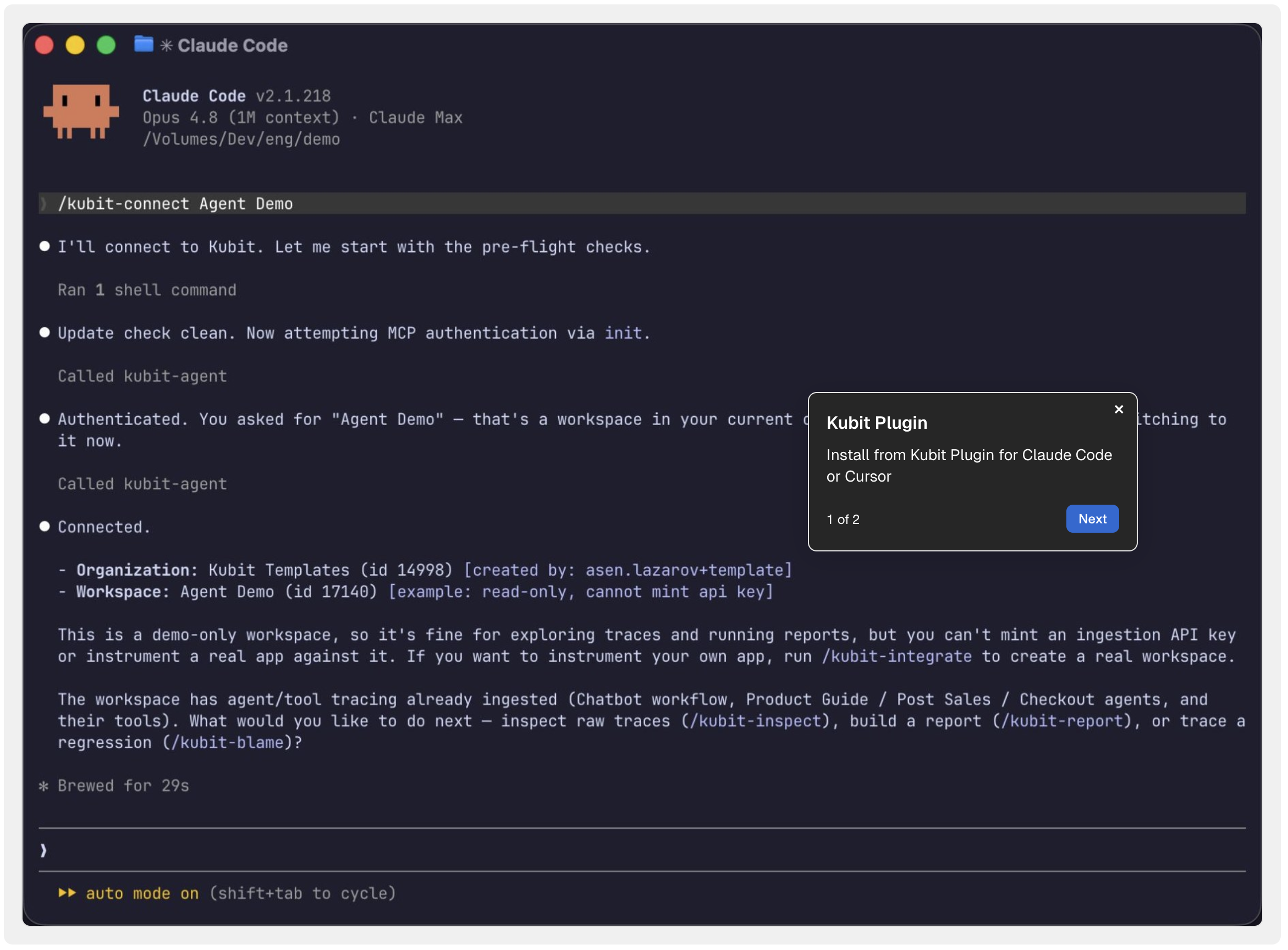The height and width of the screenshot is (950, 1288).
Task: Click the 'Claude Code' window title
Action: pyautogui.click(x=233, y=46)
